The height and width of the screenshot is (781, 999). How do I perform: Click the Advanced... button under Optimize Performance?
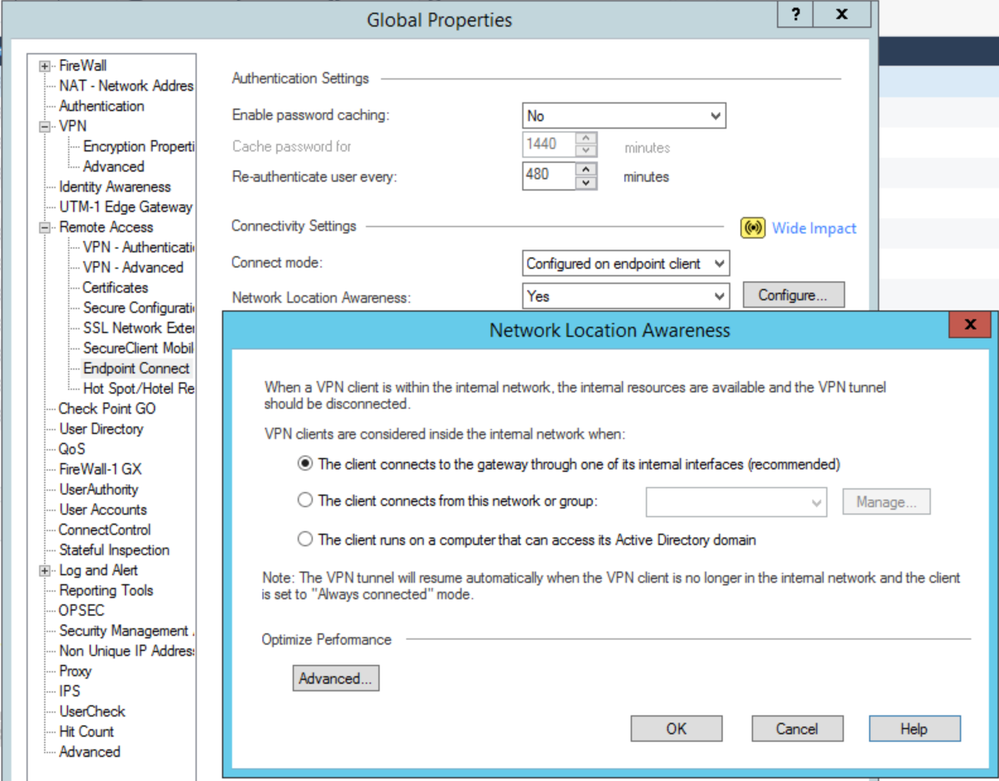pos(336,678)
